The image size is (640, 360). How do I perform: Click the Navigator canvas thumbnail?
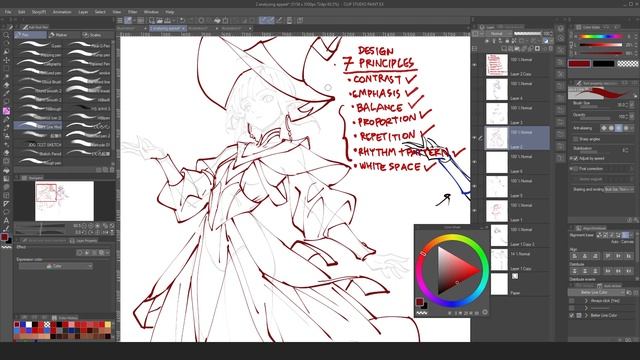click(64, 201)
